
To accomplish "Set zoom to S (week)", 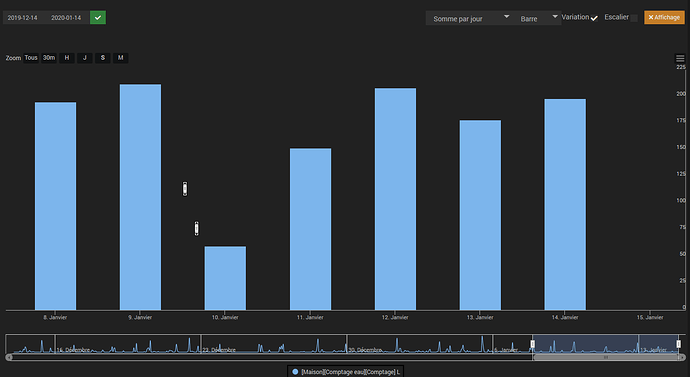I will 103,58.
